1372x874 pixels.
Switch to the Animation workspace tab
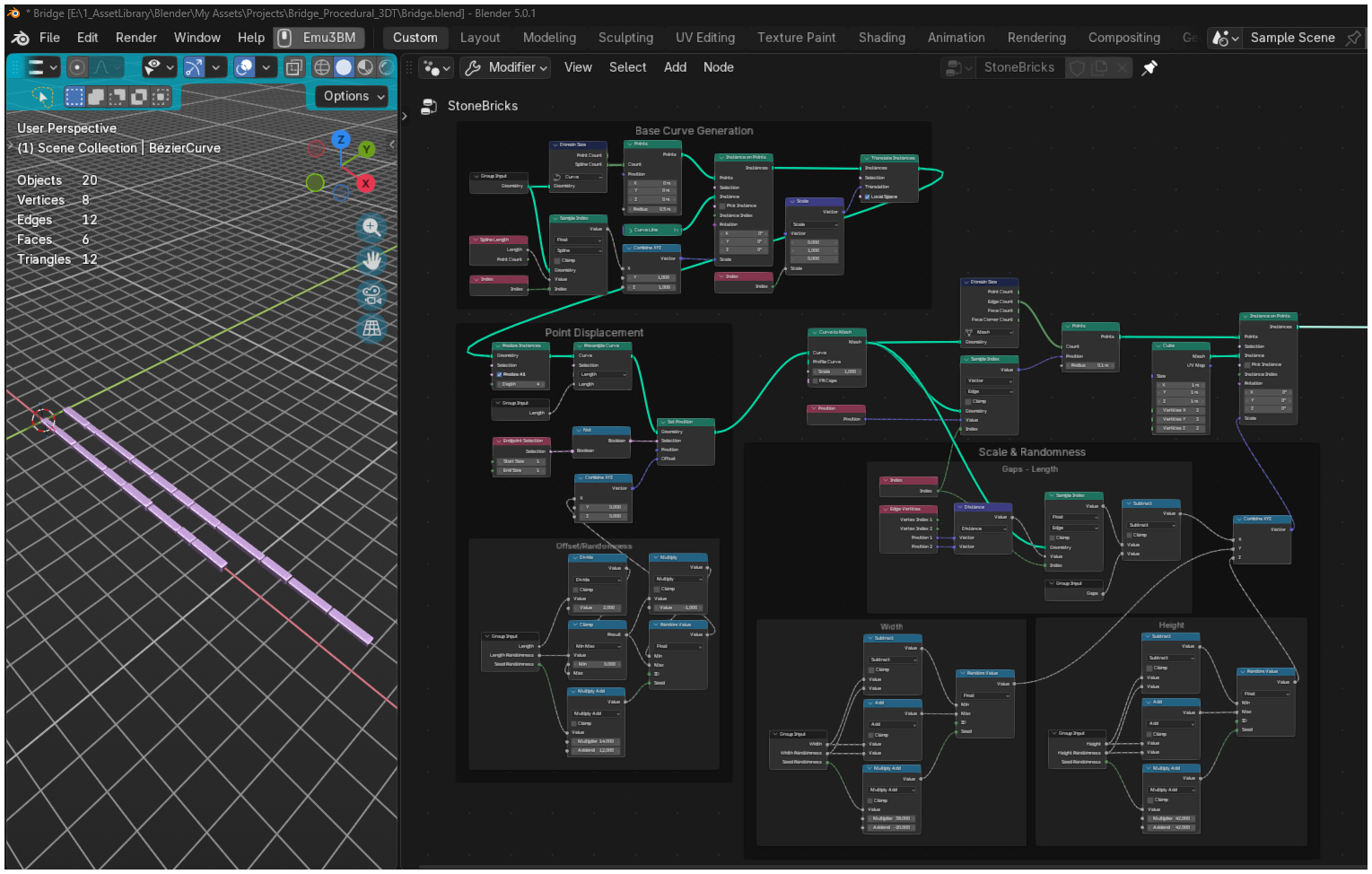point(957,38)
